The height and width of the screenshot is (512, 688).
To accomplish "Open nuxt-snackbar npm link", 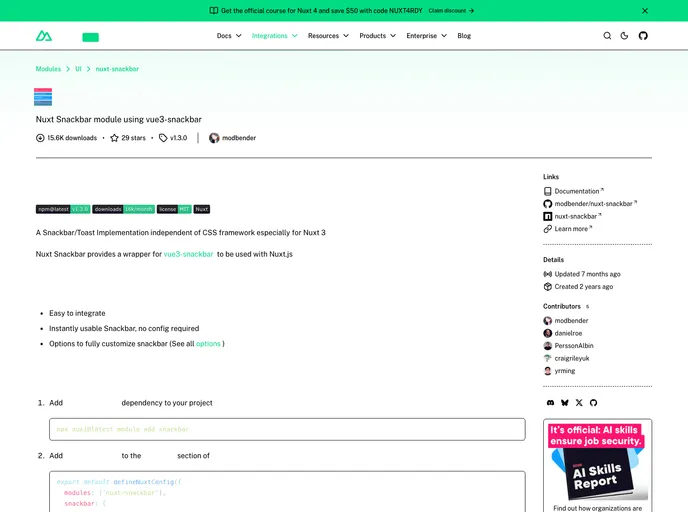I will pyautogui.click(x=576, y=216).
